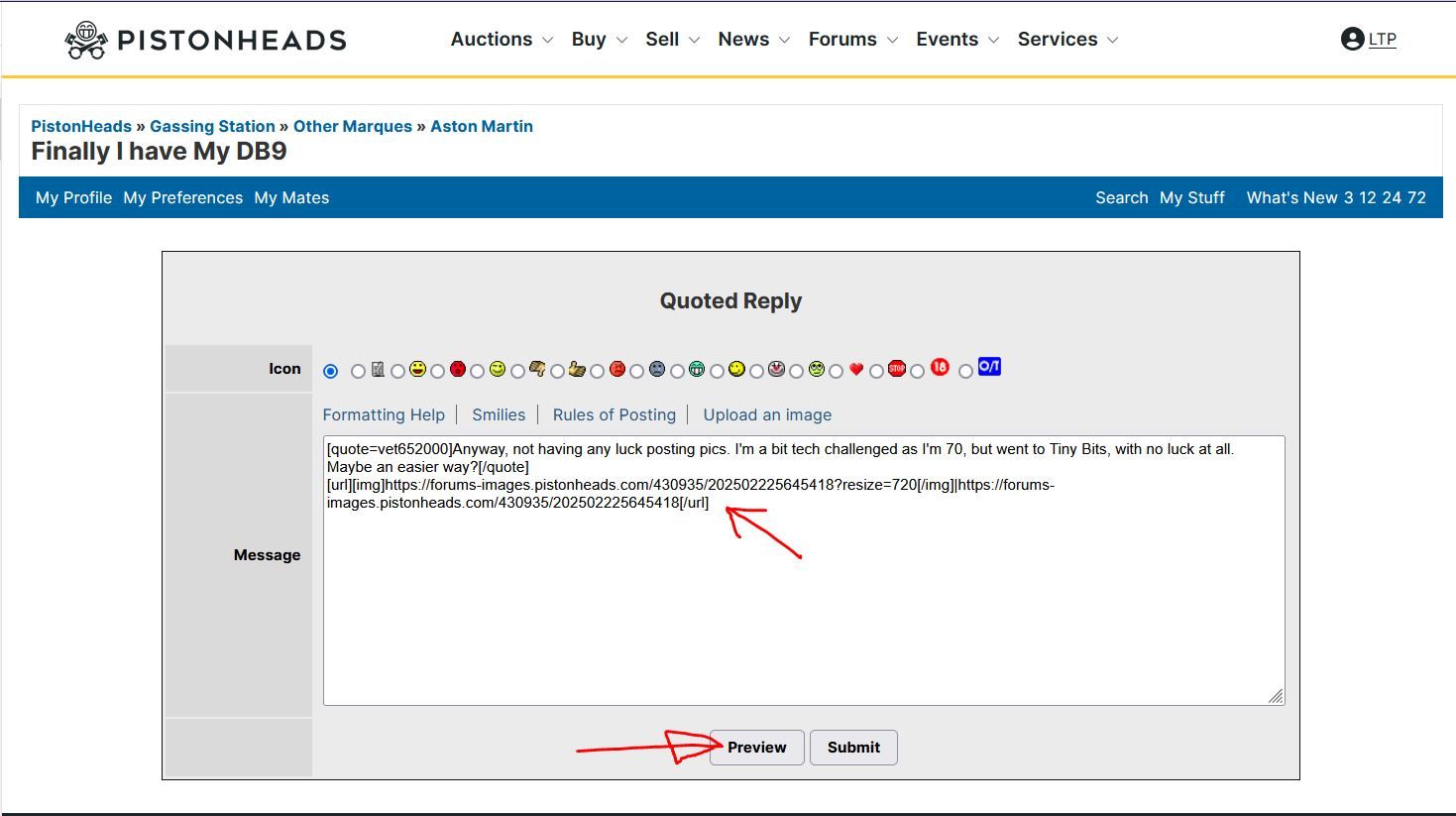Select the currently checked no-icon radio button
The image size is (1456, 816).
point(331,372)
